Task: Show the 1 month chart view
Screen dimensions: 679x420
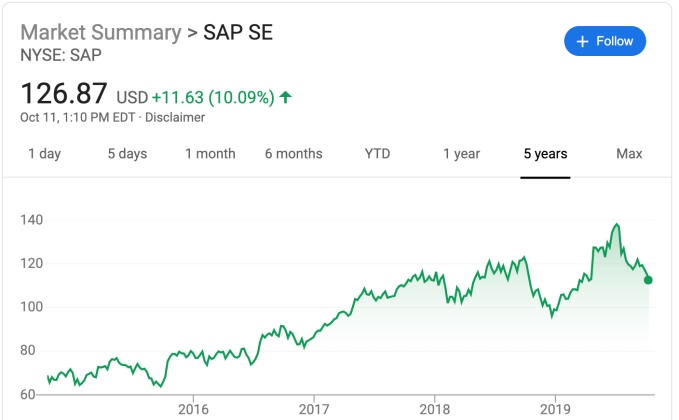Action: point(210,154)
